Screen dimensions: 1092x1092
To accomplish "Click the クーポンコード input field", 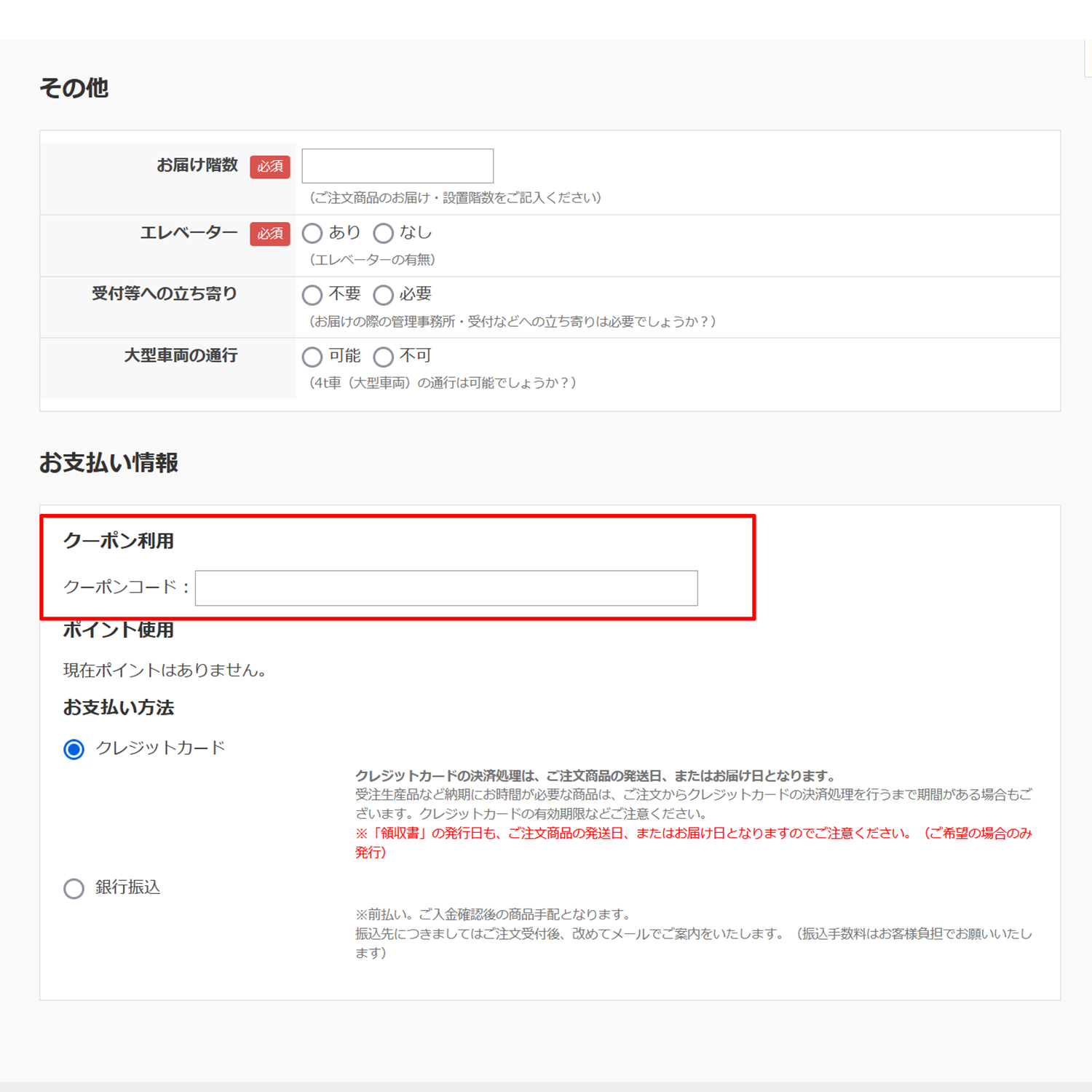I will (446, 588).
